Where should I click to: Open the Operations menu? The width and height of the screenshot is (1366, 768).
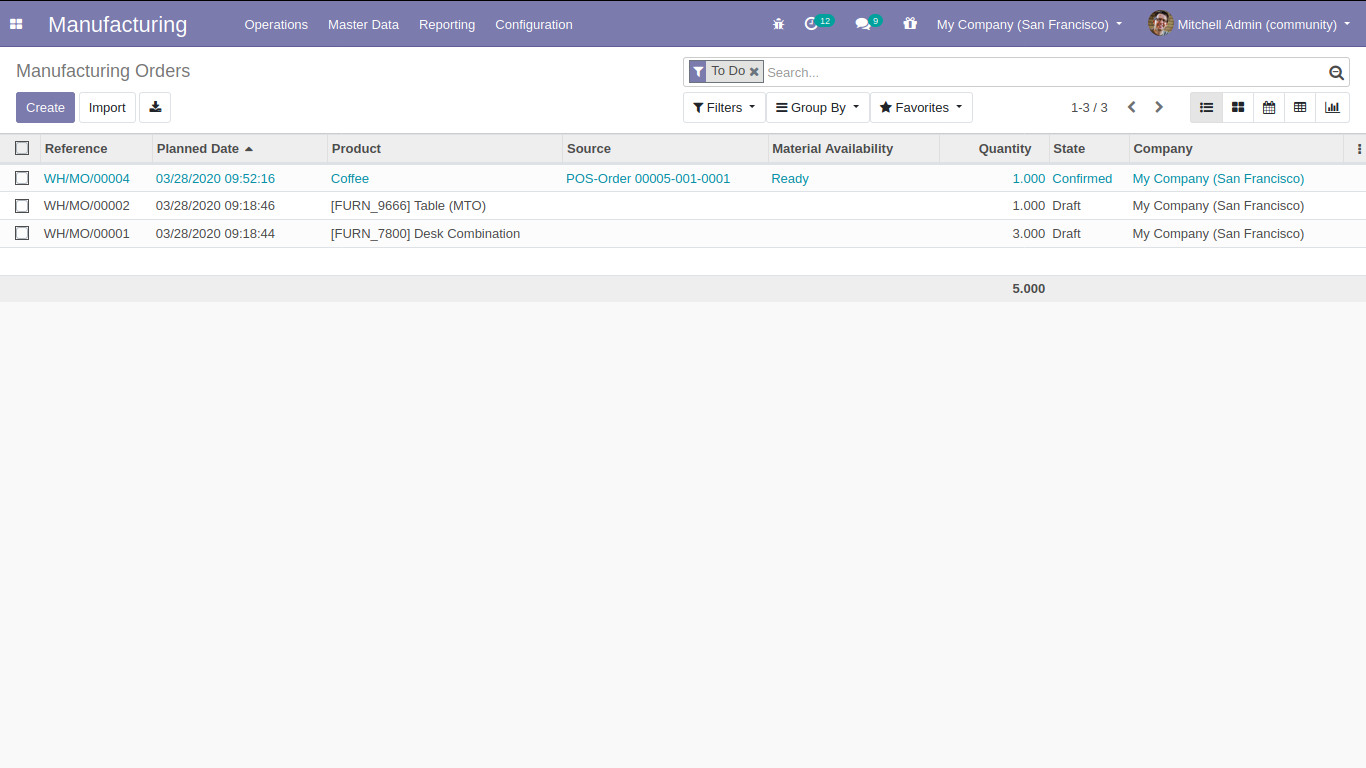[276, 24]
